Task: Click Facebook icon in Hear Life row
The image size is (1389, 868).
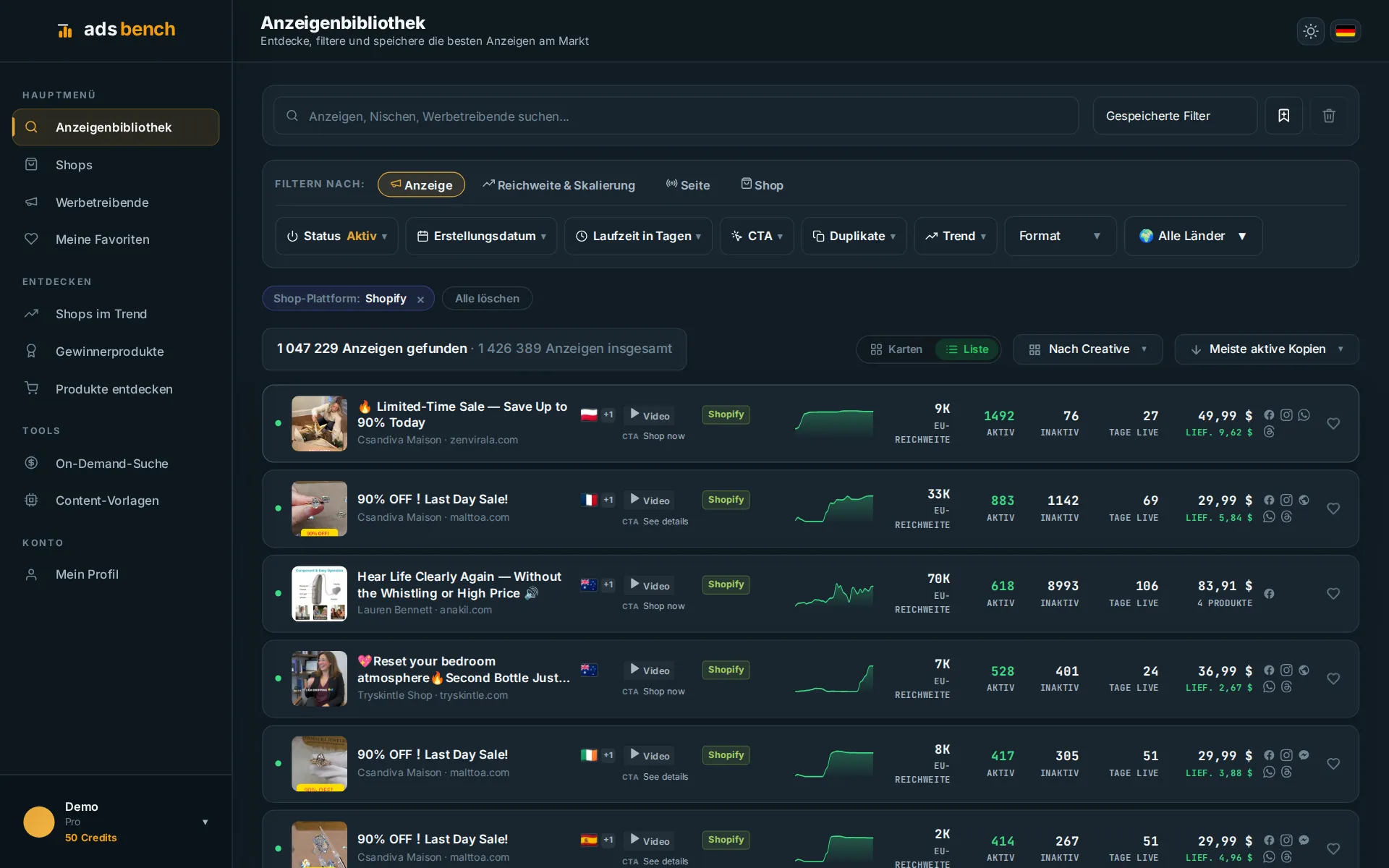Action: coord(1269,594)
